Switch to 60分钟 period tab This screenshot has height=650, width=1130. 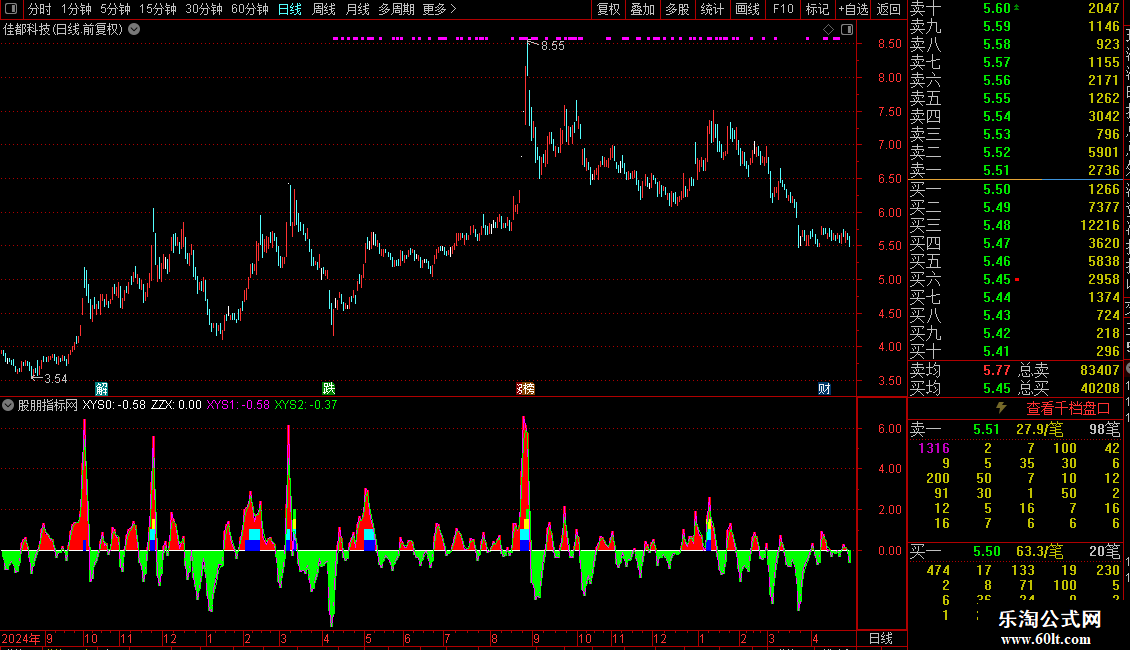click(250, 9)
